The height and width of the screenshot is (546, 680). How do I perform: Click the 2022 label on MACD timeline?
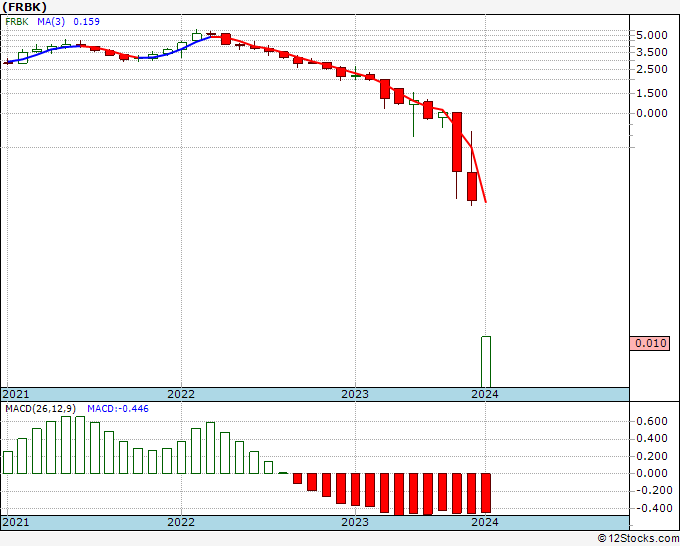click(x=181, y=522)
